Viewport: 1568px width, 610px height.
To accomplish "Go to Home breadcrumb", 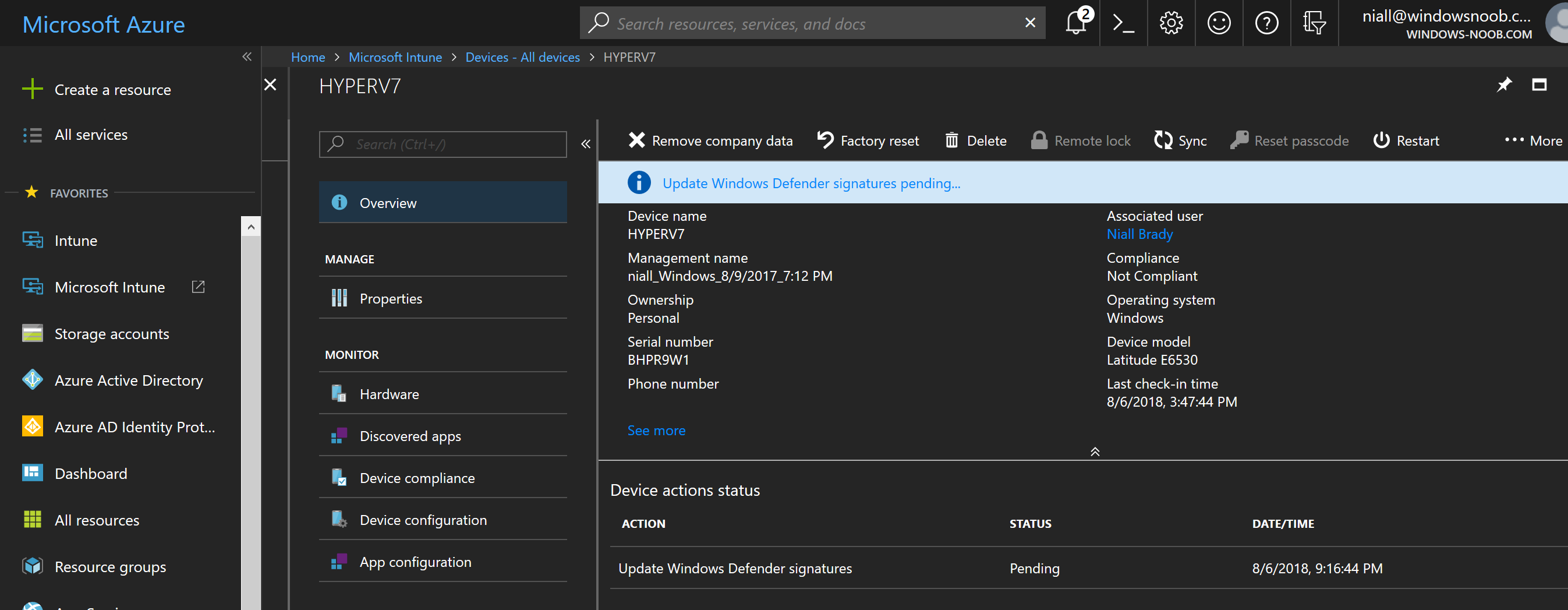I will (308, 57).
